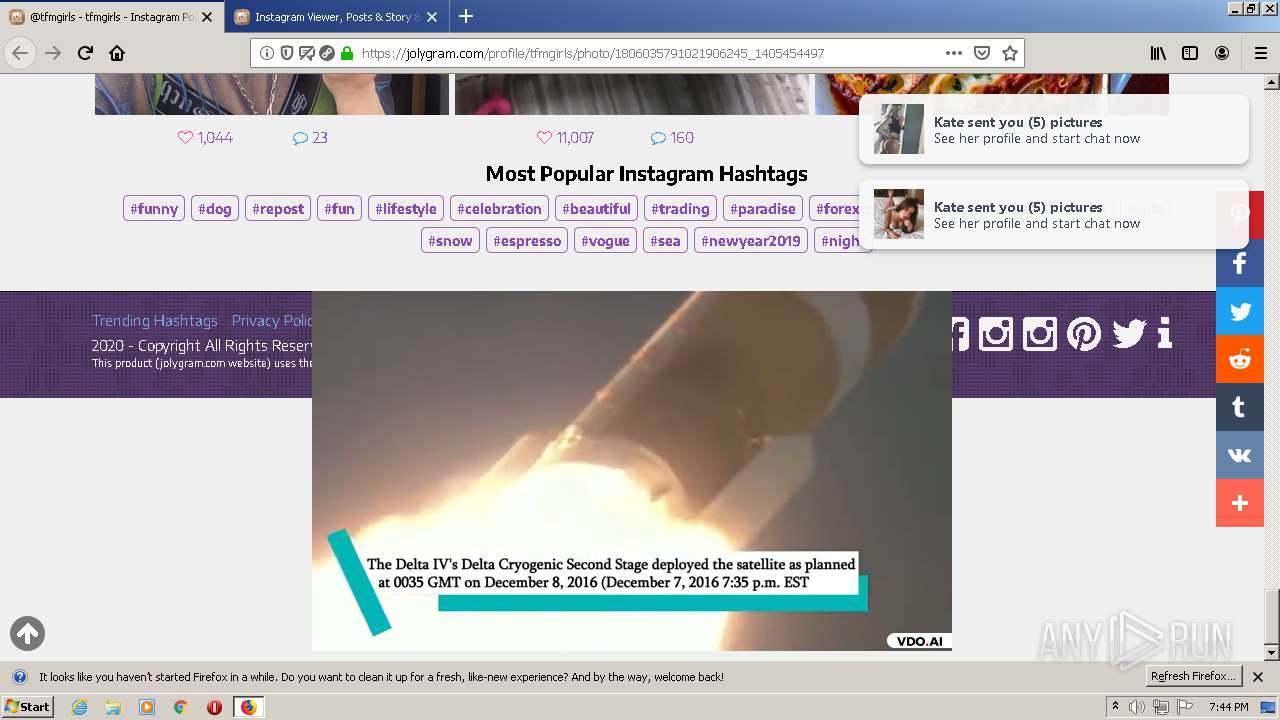Click the 23 comments count
Image resolution: width=1280 pixels, height=720 pixels.
(310, 138)
